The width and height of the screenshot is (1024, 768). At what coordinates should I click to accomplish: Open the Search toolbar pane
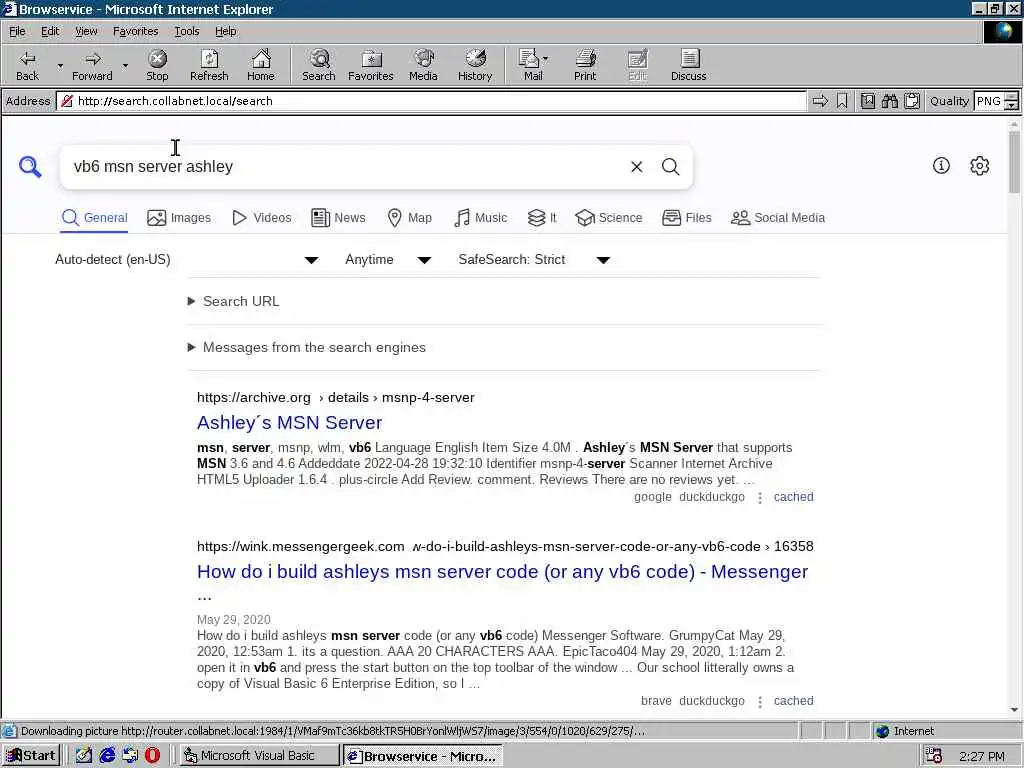[x=319, y=65]
